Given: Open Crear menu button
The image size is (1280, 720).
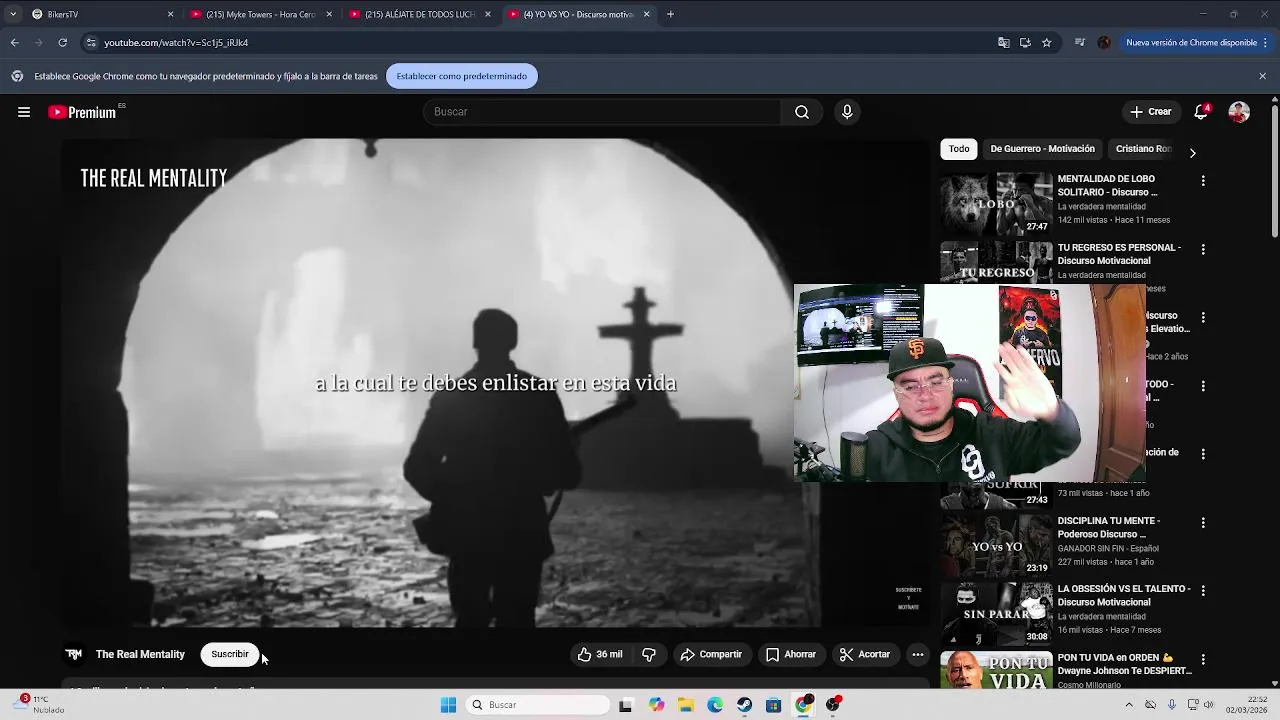Looking at the screenshot, I should [x=1151, y=112].
